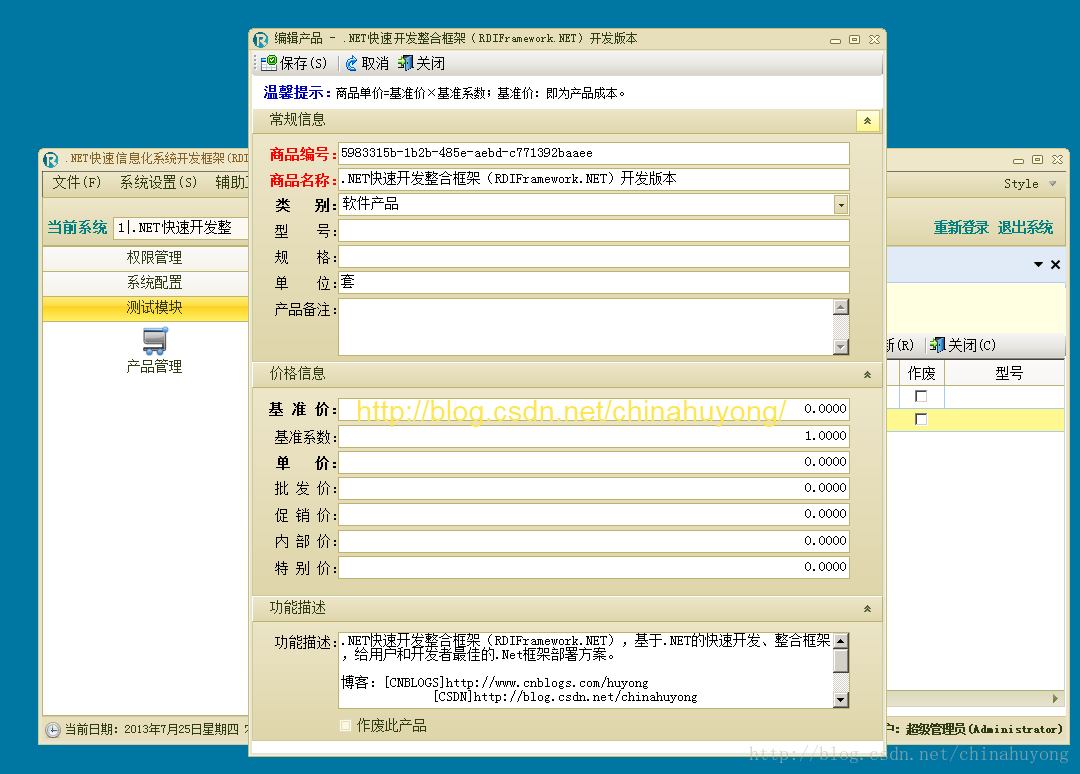The width and height of the screenshot is (1080, 774).
Task: Click the 作废 column header in grid
Action: pos(921,374)
